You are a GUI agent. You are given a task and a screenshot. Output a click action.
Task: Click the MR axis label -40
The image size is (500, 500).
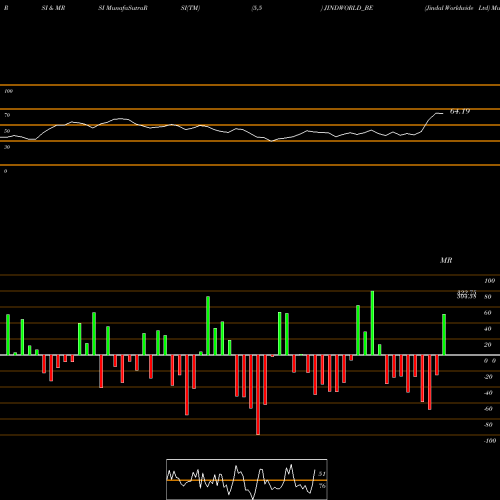coord(488,393)
